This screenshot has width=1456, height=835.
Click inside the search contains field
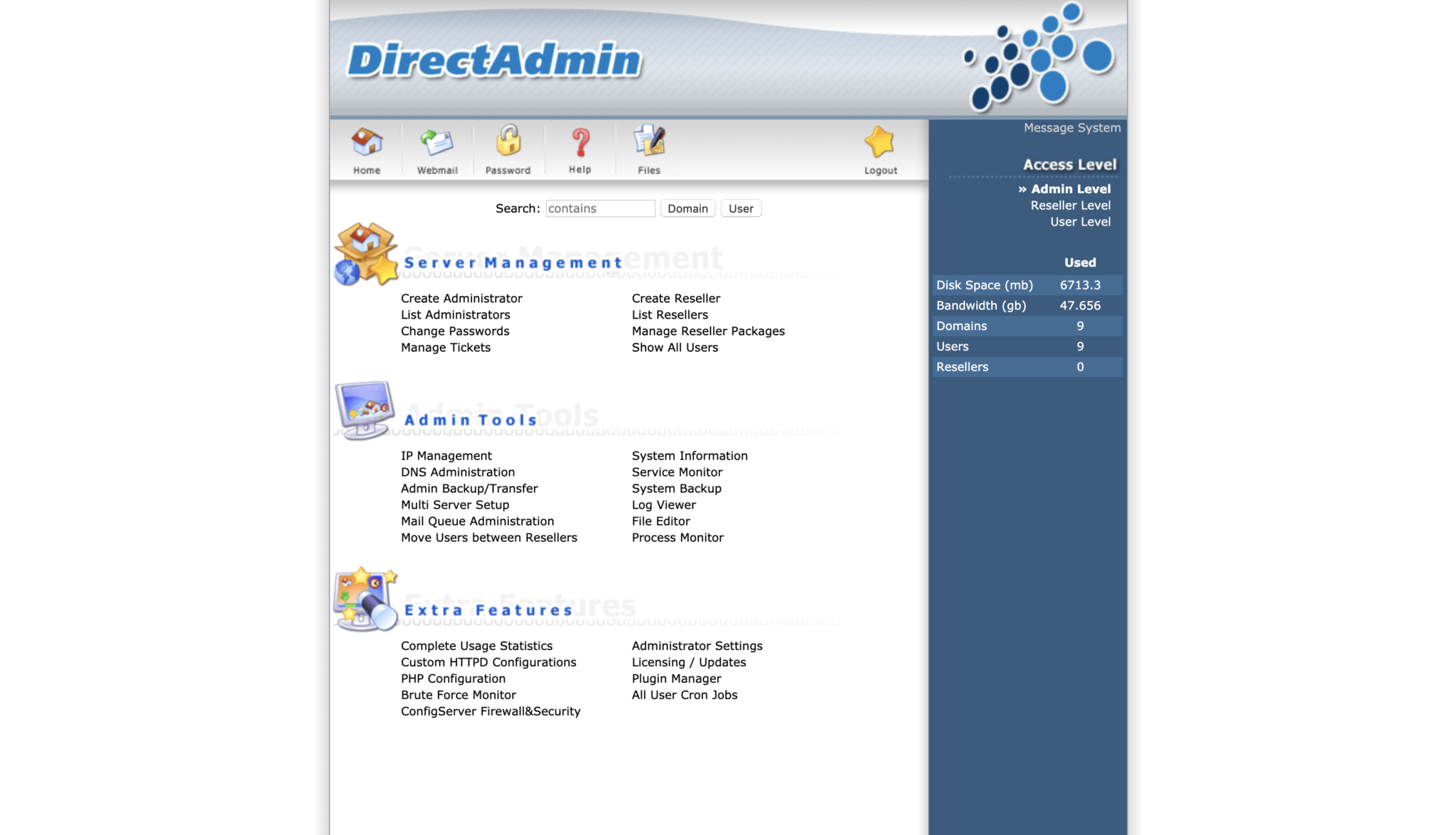[x=599, y=208]
